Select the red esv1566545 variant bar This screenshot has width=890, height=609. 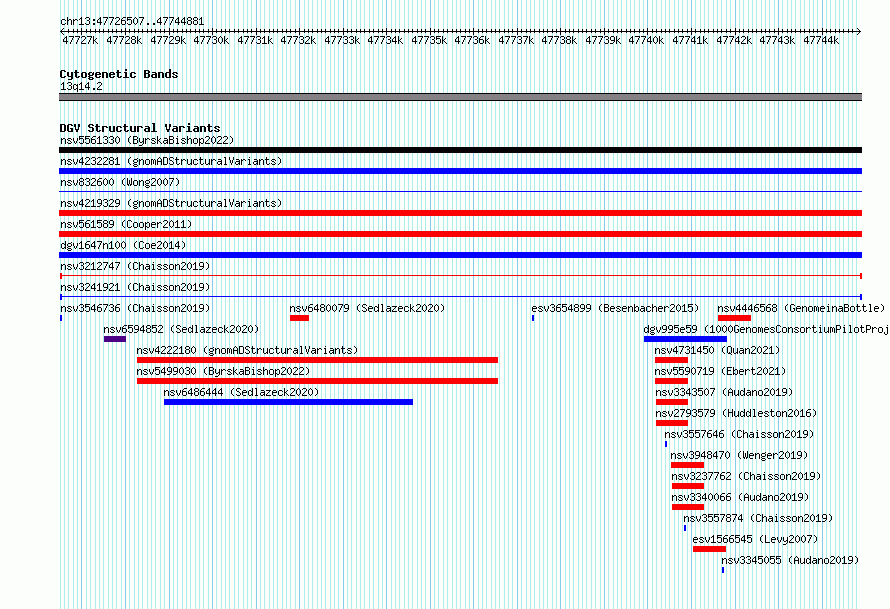pyautogui.click(x=710, y=549)
